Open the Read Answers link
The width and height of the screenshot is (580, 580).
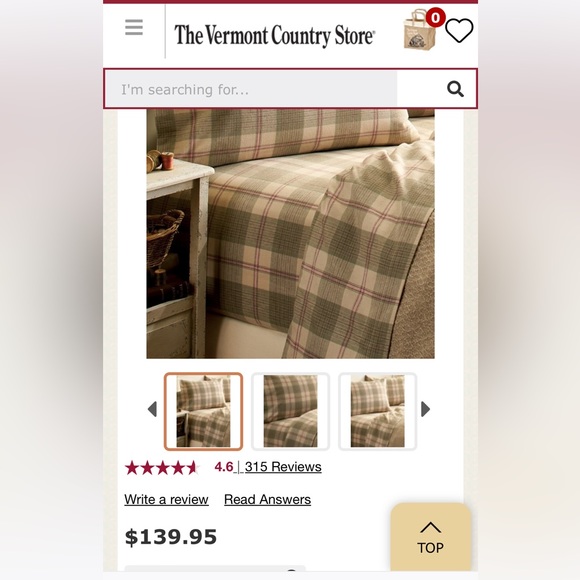[267, 499]
